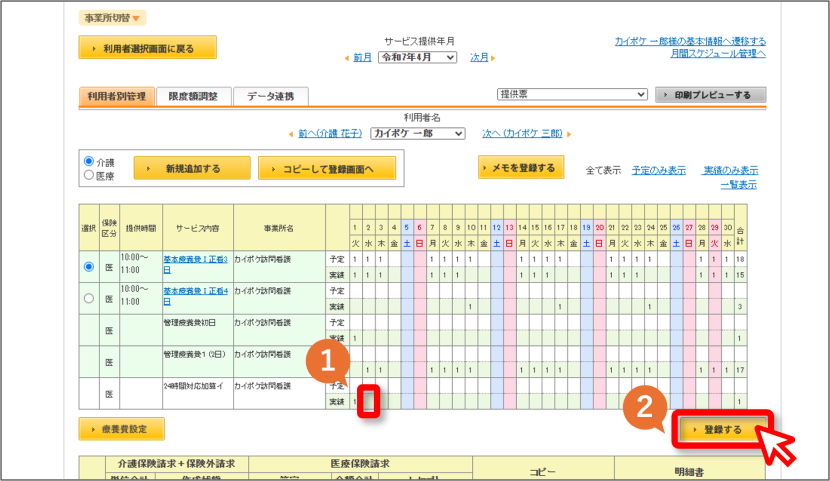Click the 登録する button
The image size is (830, 481).
[723, 430]
